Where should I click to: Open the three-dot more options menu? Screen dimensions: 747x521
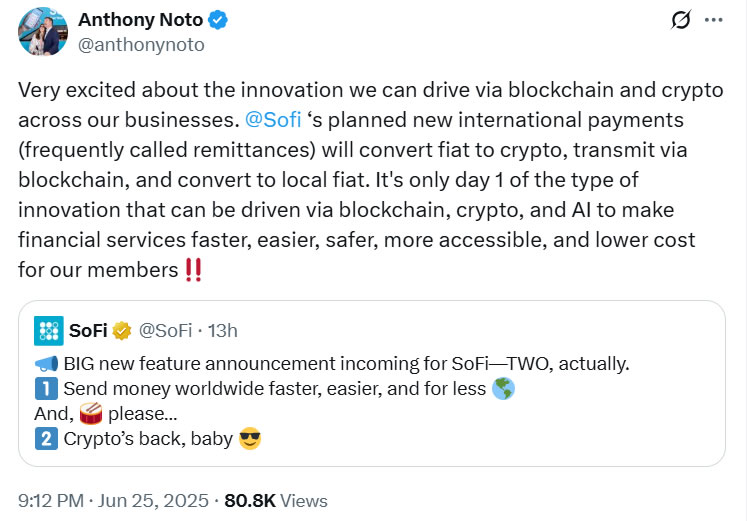(713, 20)
